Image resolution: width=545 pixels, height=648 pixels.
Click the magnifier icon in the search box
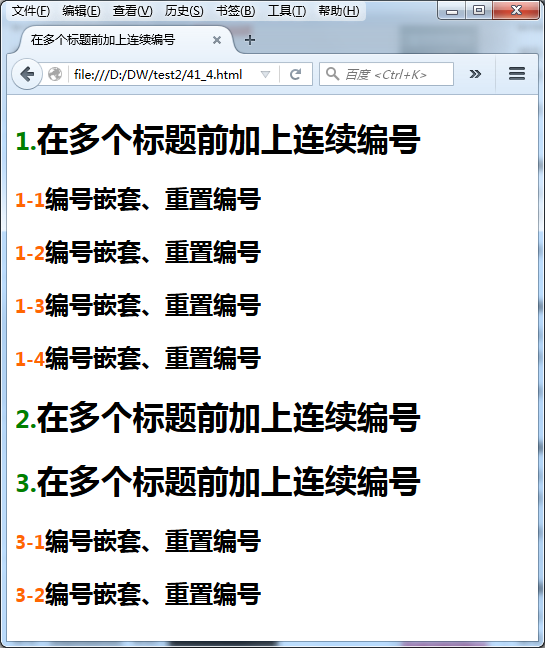(332, 74)
